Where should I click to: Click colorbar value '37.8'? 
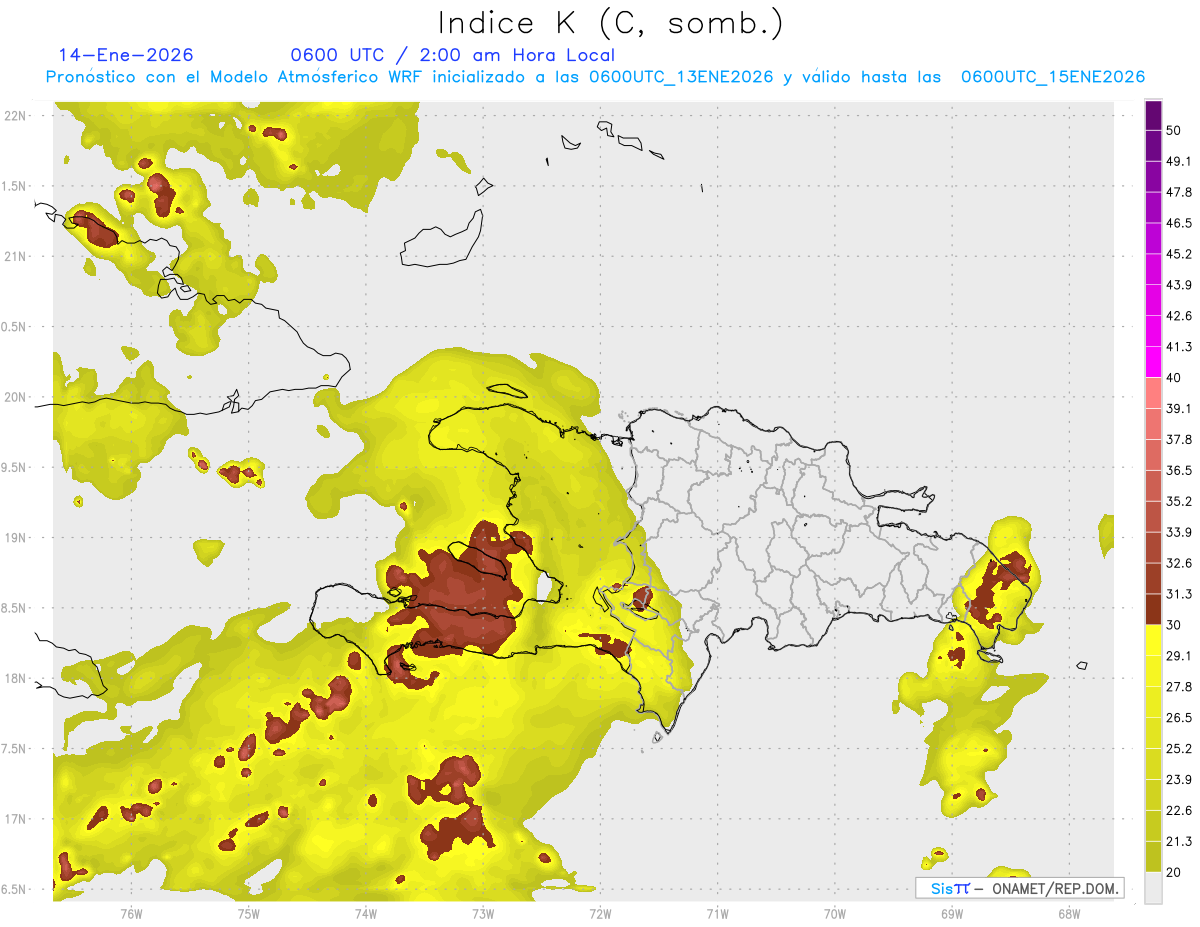coord(1179,439)
